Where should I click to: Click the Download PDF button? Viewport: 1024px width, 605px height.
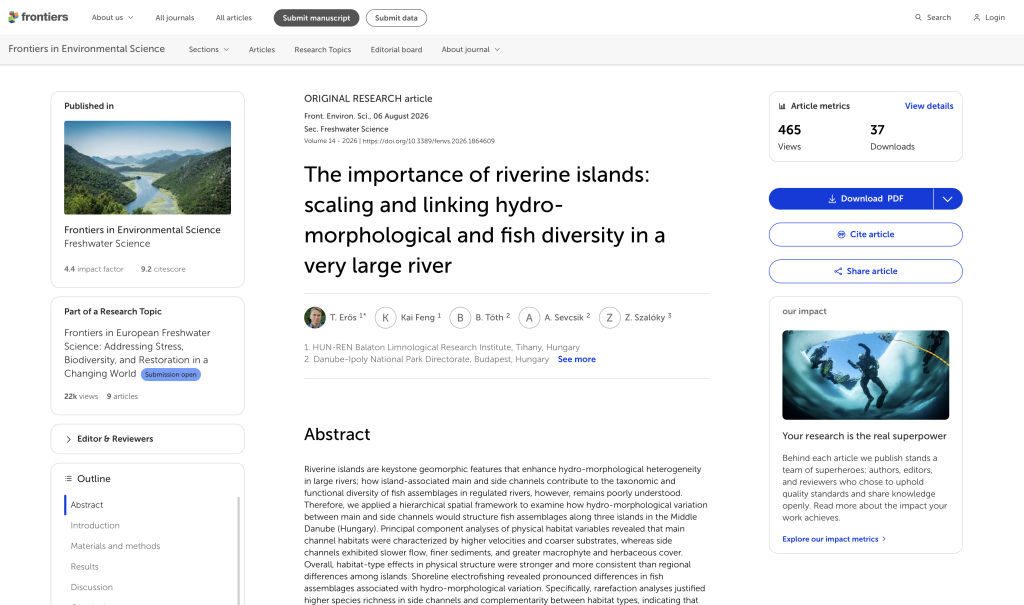click(x=851, y=199)
